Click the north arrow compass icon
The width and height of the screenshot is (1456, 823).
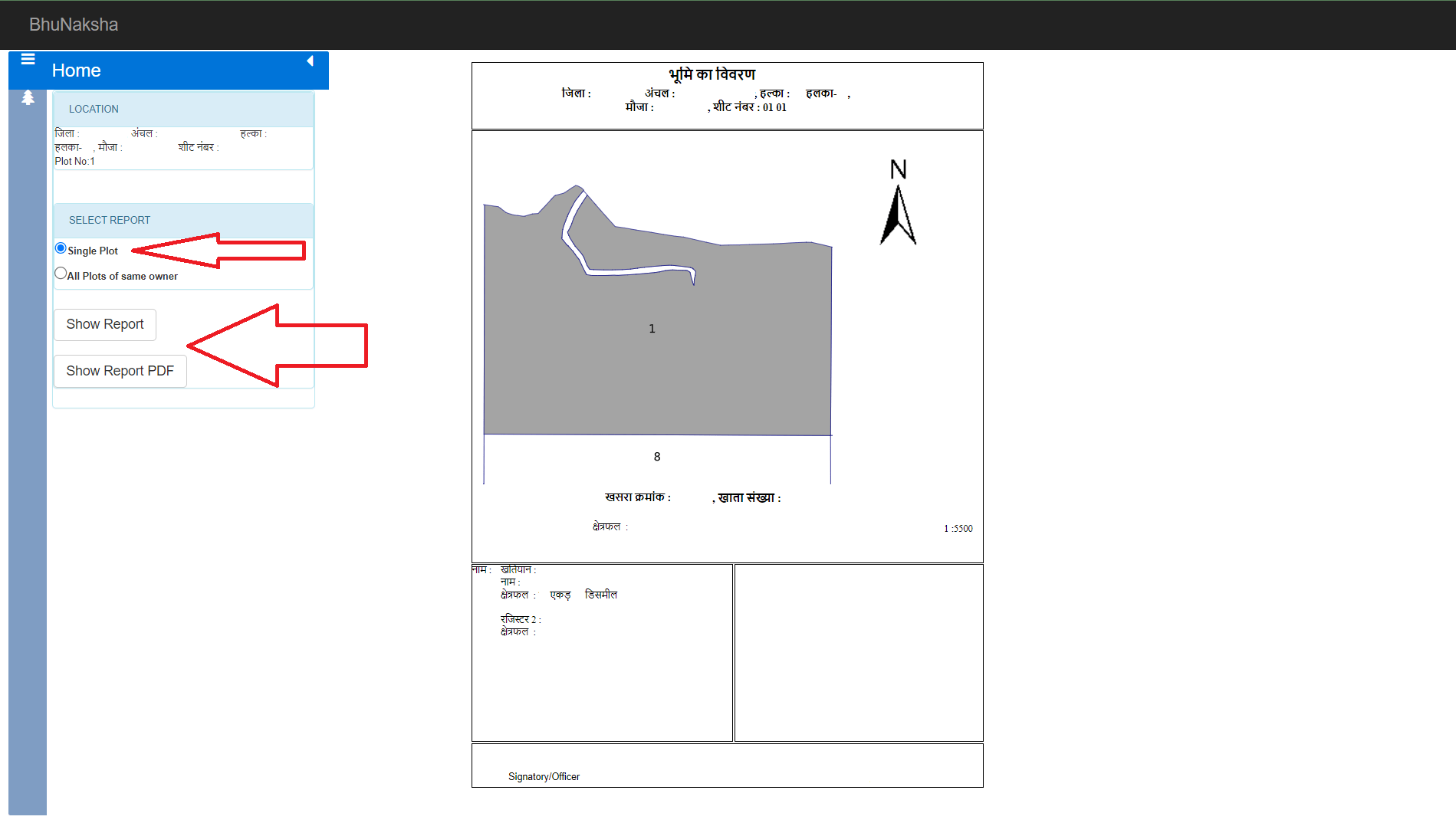point(898,203)
